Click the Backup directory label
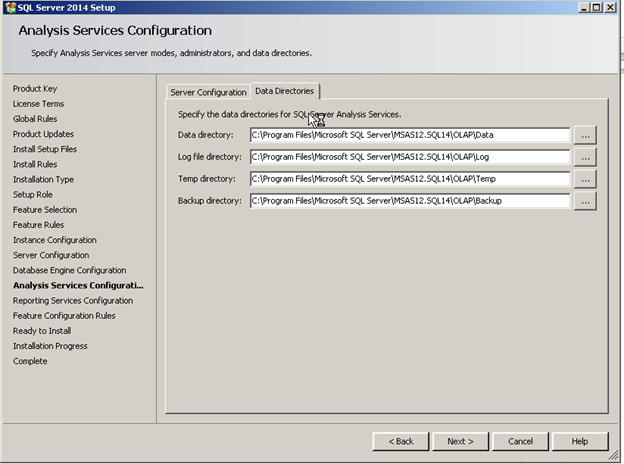Viewport: 624px width, 464px height. pos(210,201)
